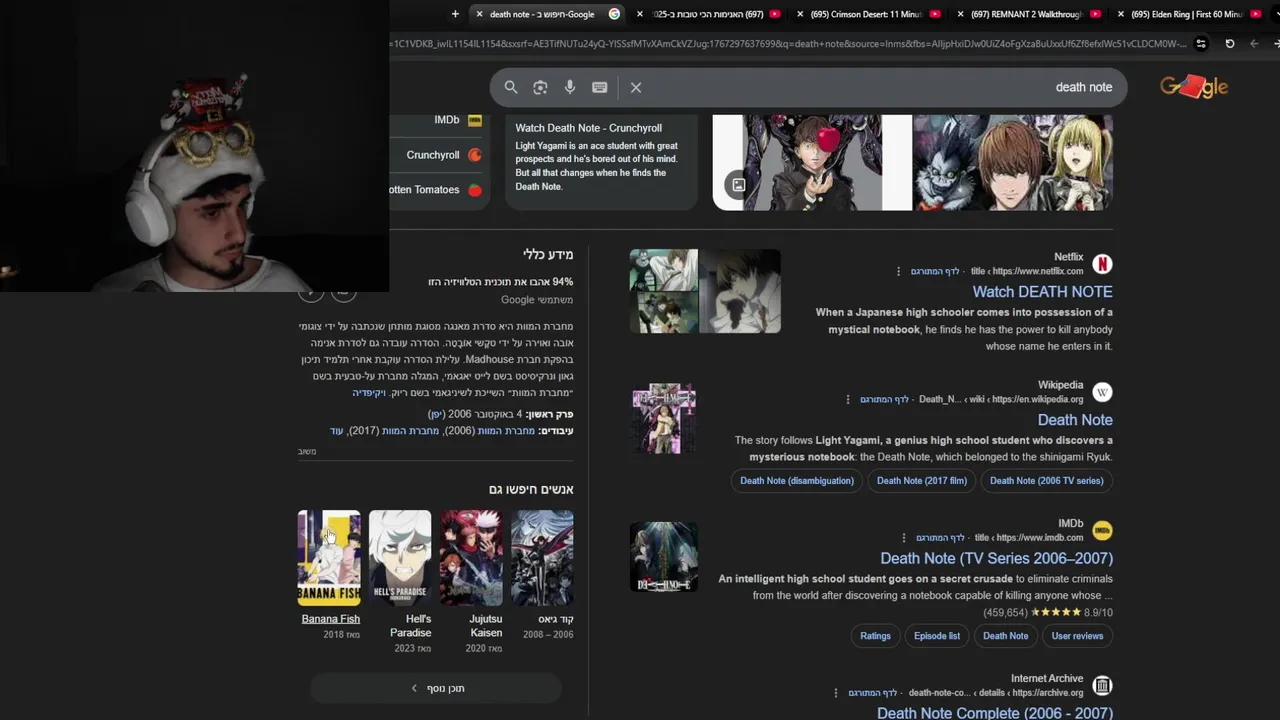Open the Hell's Paradise poster thumbnail
This screenshot has height=720, width=1280.
pyautogui.click(x=400, y=558)
